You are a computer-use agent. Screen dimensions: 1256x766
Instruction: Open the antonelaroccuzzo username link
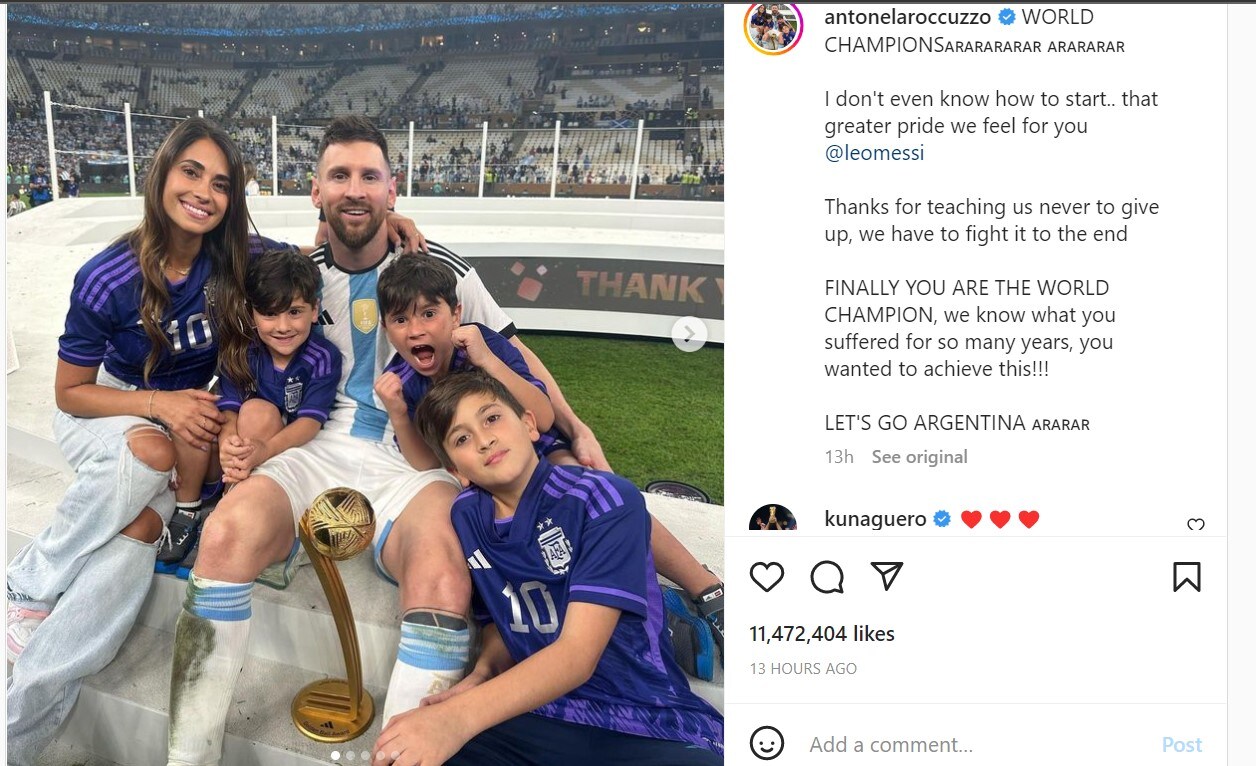point(908,17)
